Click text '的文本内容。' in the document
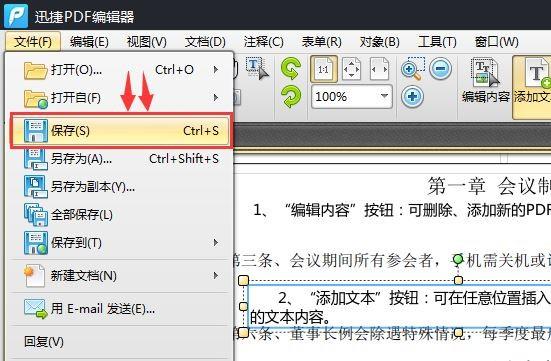This screenshot has height=361, width=551. (x=290, y=318)
